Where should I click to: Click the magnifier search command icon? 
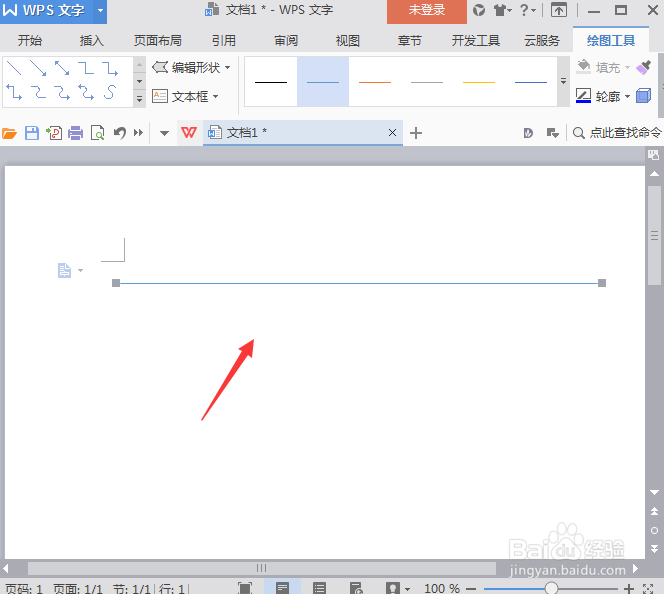point(578,133)
